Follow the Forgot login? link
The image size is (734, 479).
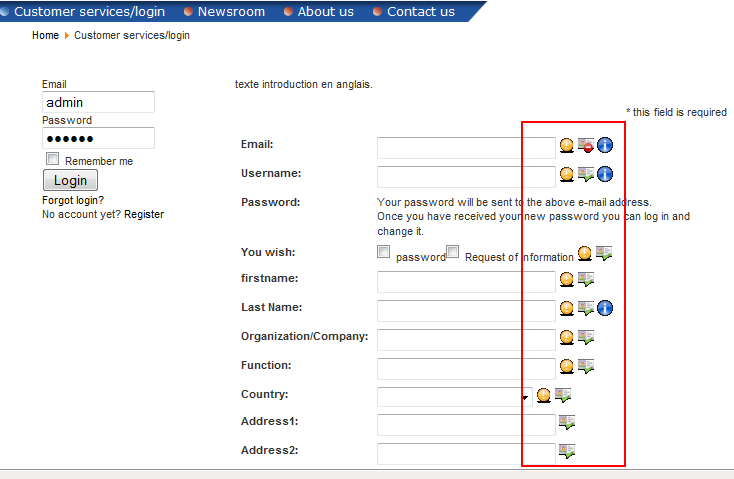[x=73, y=200]
